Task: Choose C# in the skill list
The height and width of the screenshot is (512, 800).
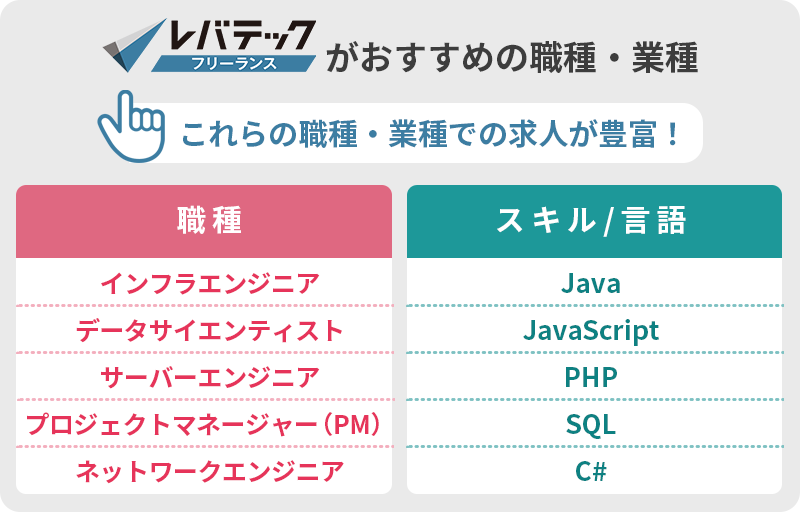Action: click(591, 471)
